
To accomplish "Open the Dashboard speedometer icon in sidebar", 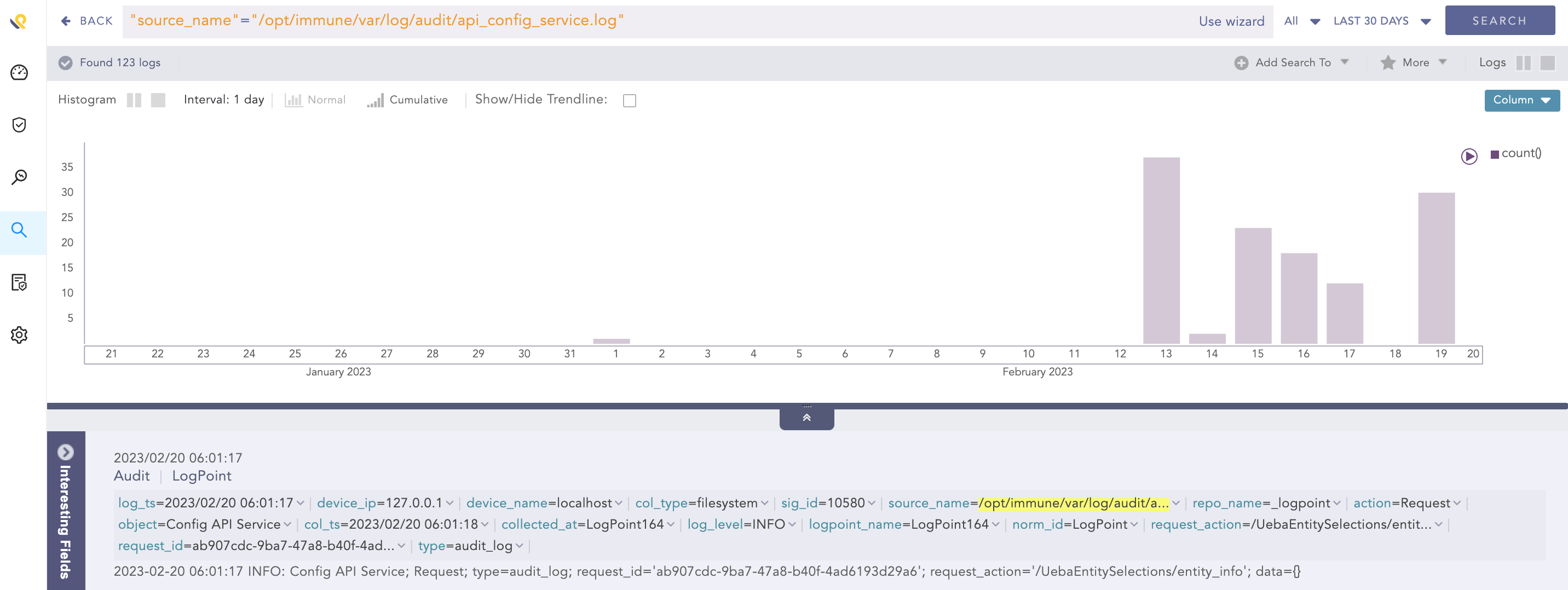I will click(20, 72).
